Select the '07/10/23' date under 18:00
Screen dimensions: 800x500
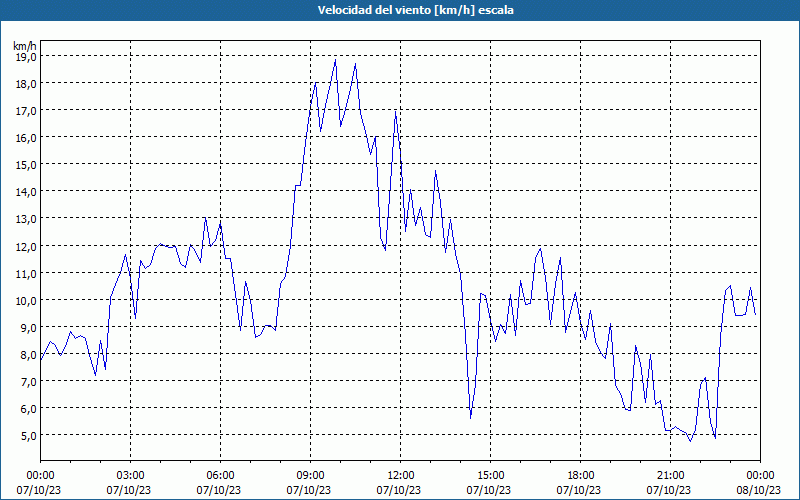(579, 490)
